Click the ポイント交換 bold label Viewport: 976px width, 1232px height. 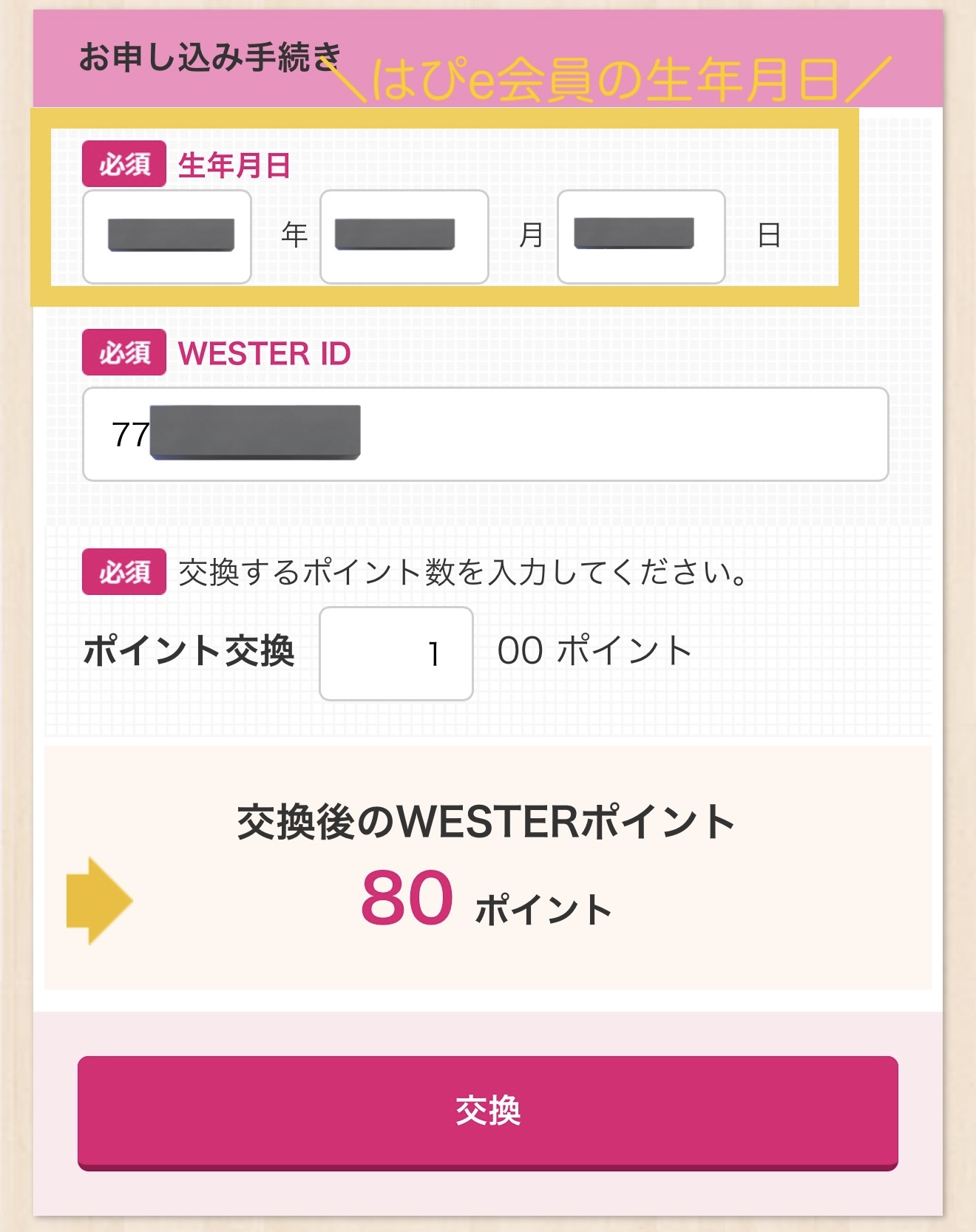click(189, 651)
